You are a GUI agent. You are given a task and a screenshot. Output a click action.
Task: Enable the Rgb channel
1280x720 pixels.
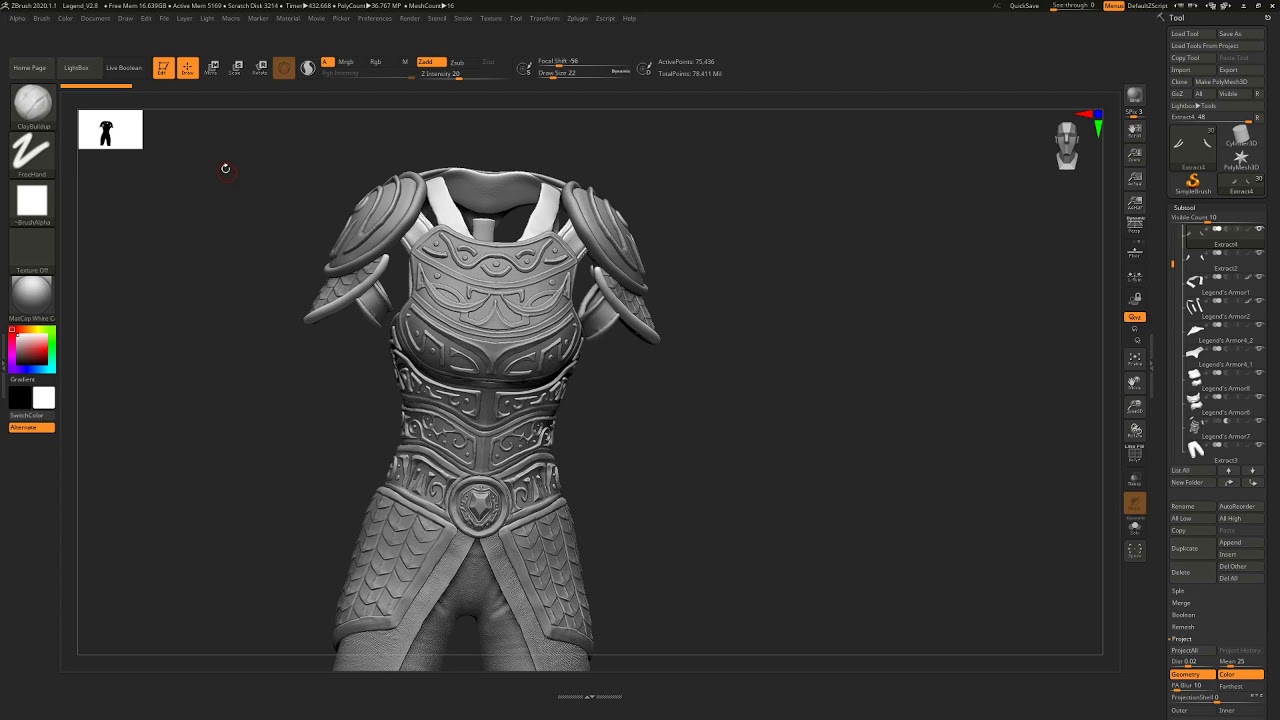[x=376, y=62]
